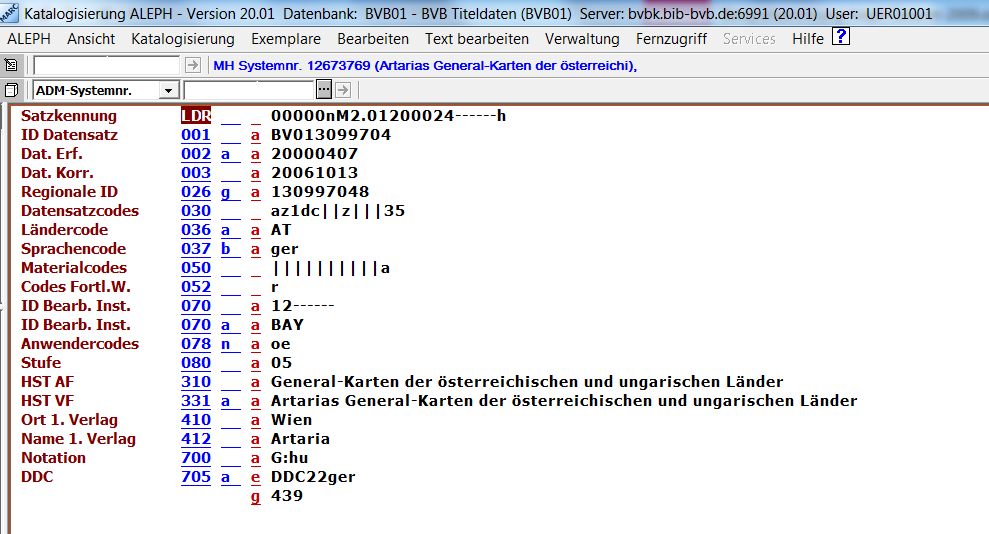Click the title text in field 310
Viewport: 989px width, 534px height.
pos(526,382)
